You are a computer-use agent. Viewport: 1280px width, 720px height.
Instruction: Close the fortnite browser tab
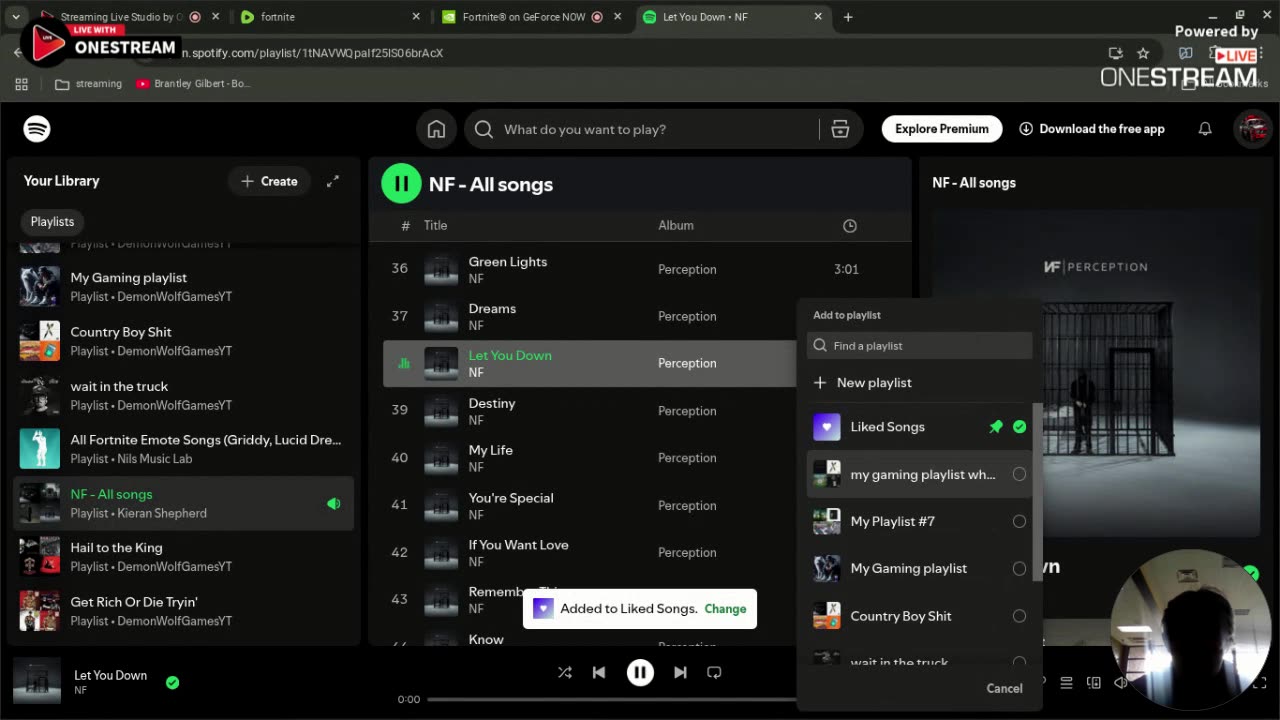(x=416, y=17)
